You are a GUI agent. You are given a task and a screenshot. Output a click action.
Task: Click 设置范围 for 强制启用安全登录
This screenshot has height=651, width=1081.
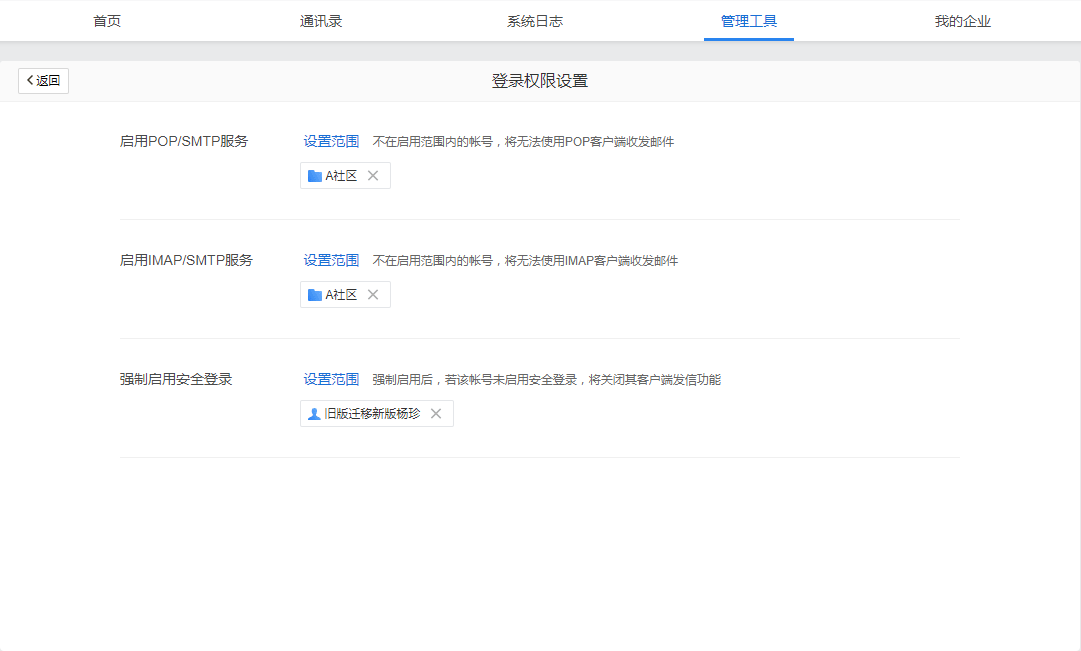(x=331, y=379)
